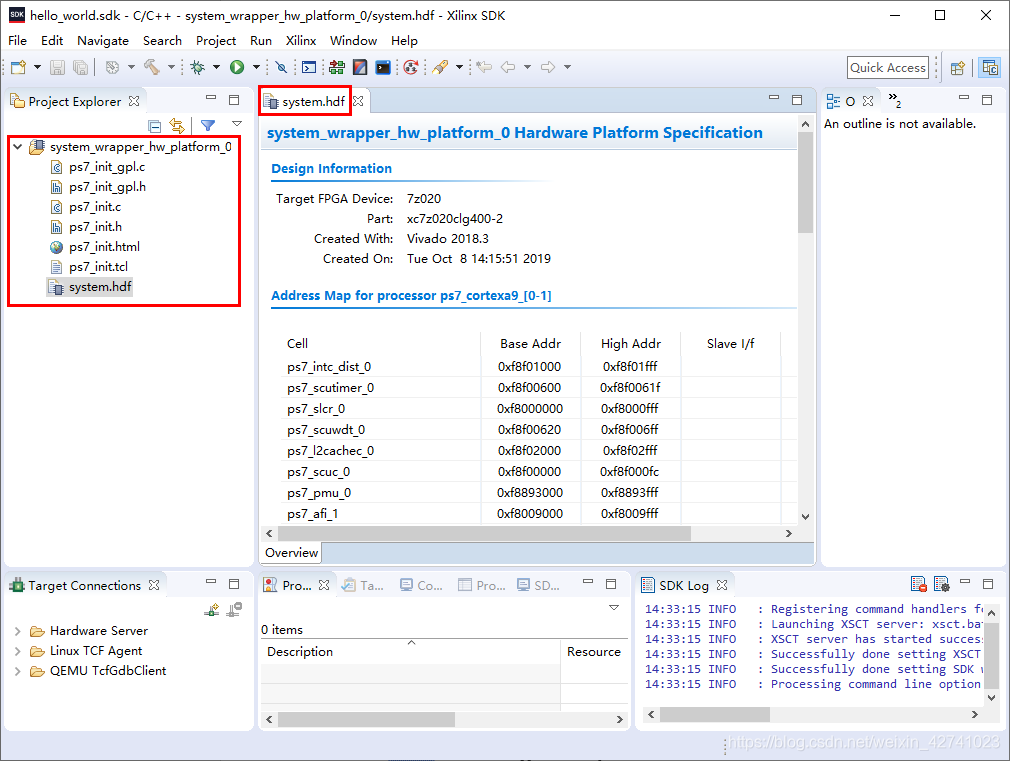1010x761 pixels.
Task: Switch to the Overview tab
Action: point(291,553)
